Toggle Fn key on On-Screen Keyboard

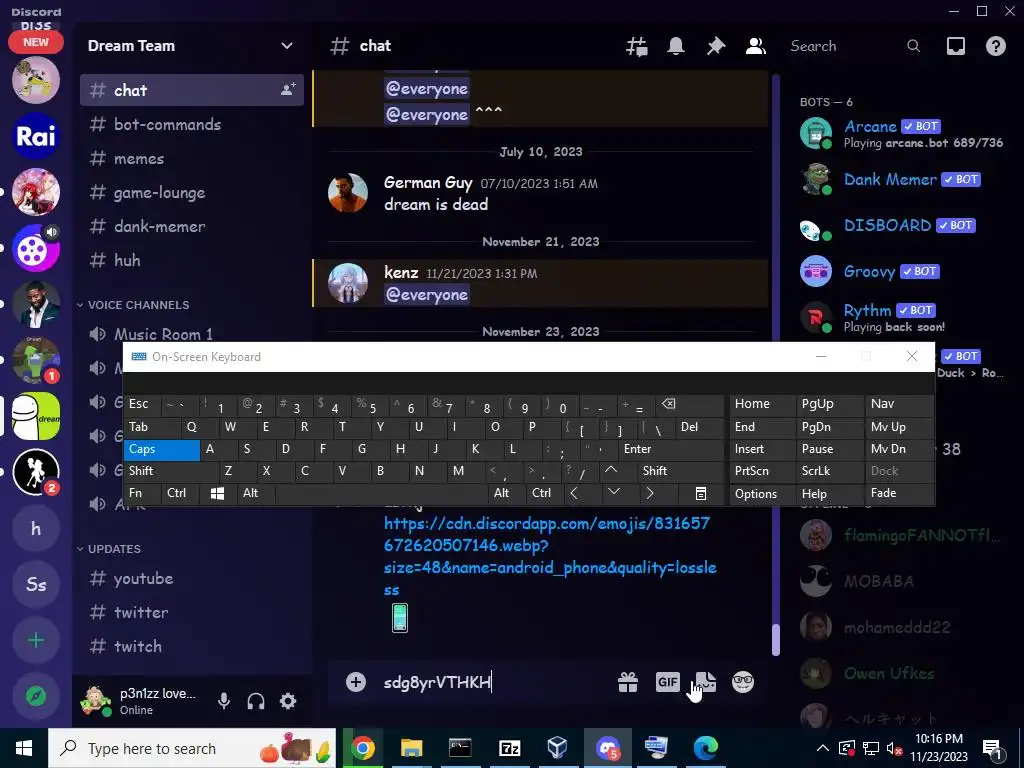[x=142, y=493]
